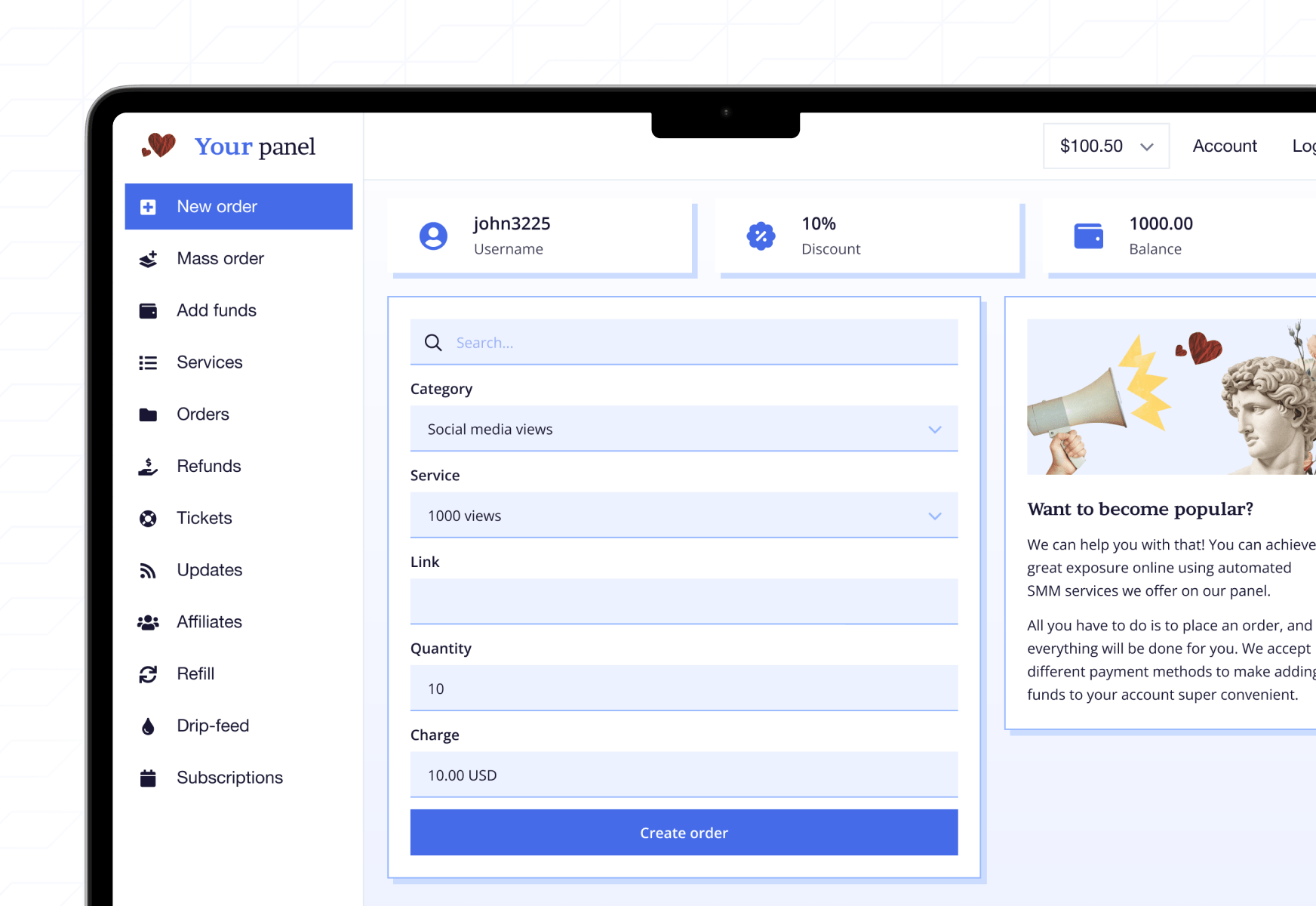Go to Orders in the sidebar
1316x906 pixels.
coord(202,414)
